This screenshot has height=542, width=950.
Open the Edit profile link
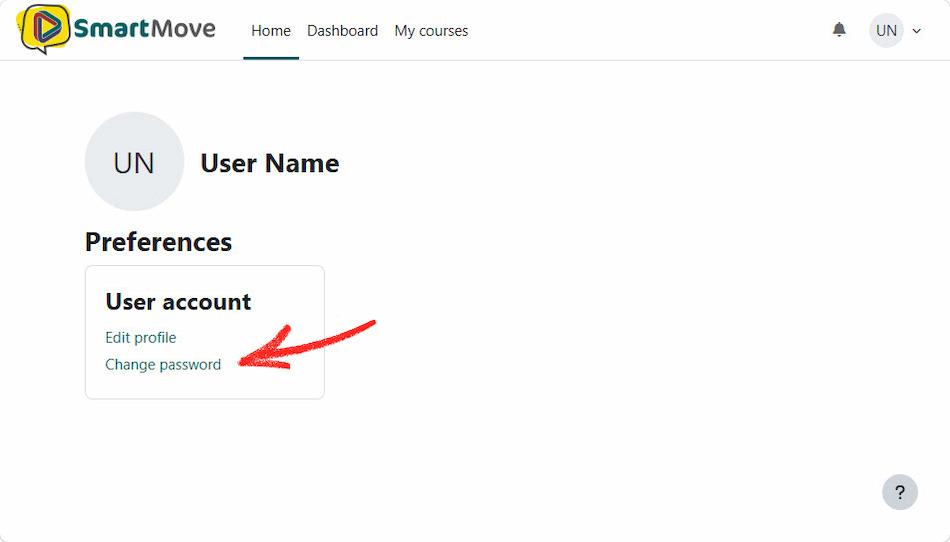point(141,337)
